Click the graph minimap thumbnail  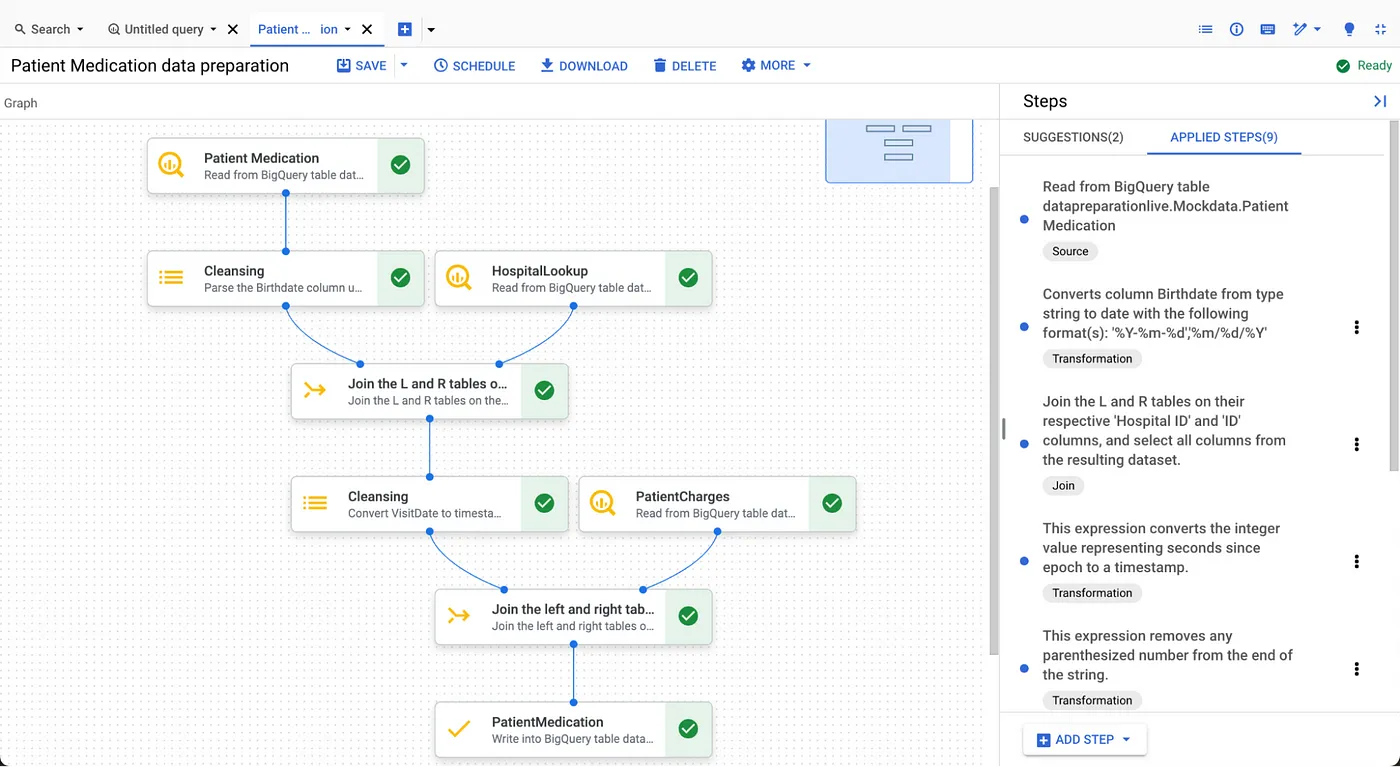click(x=898, y=150)
